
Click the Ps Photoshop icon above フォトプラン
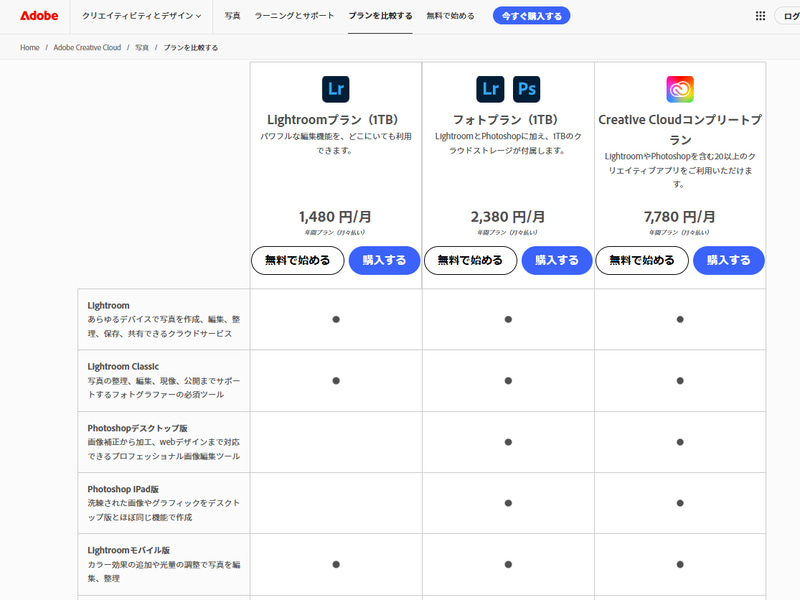point(526,89)
